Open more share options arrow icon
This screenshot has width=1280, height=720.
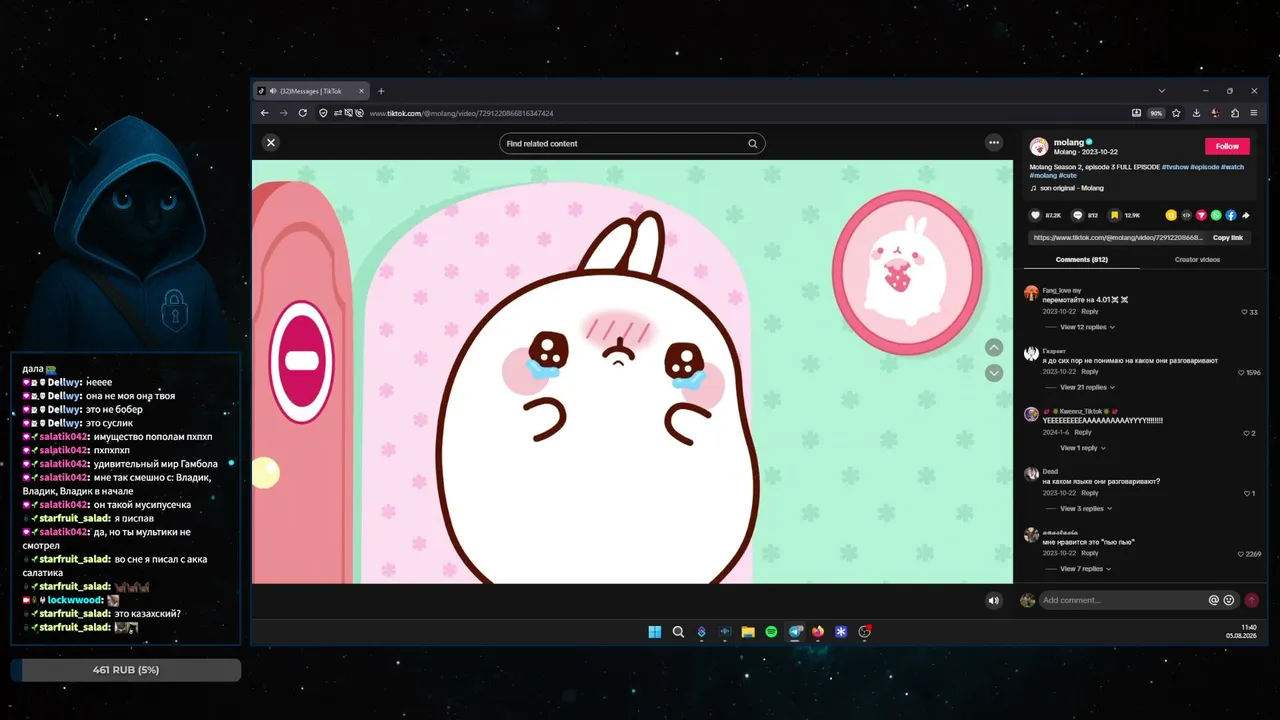coord(1246,215)
